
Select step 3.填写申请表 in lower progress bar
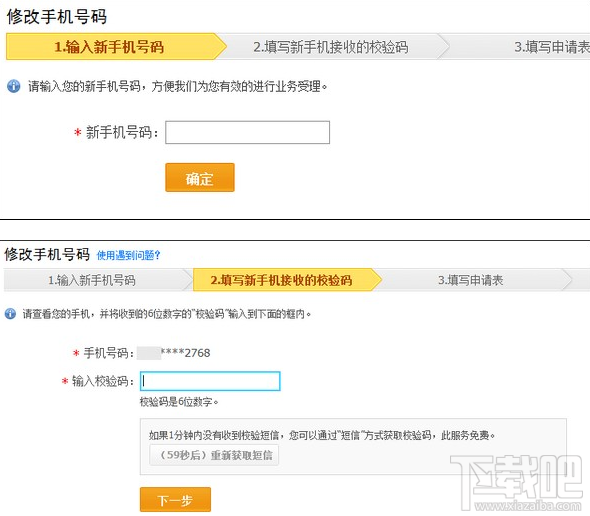click(470, 280)
